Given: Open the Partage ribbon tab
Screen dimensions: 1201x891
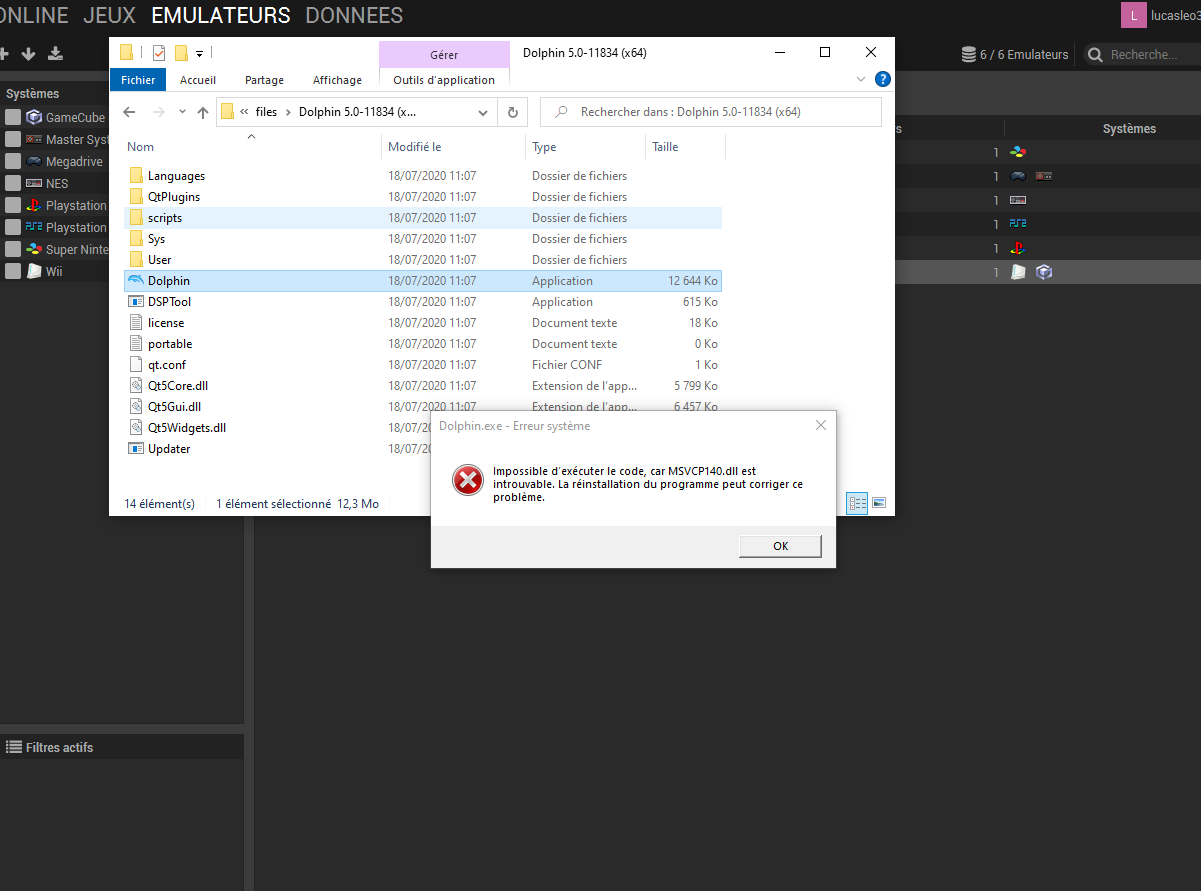Looking at the screenshot, I should tap(264, 80).
